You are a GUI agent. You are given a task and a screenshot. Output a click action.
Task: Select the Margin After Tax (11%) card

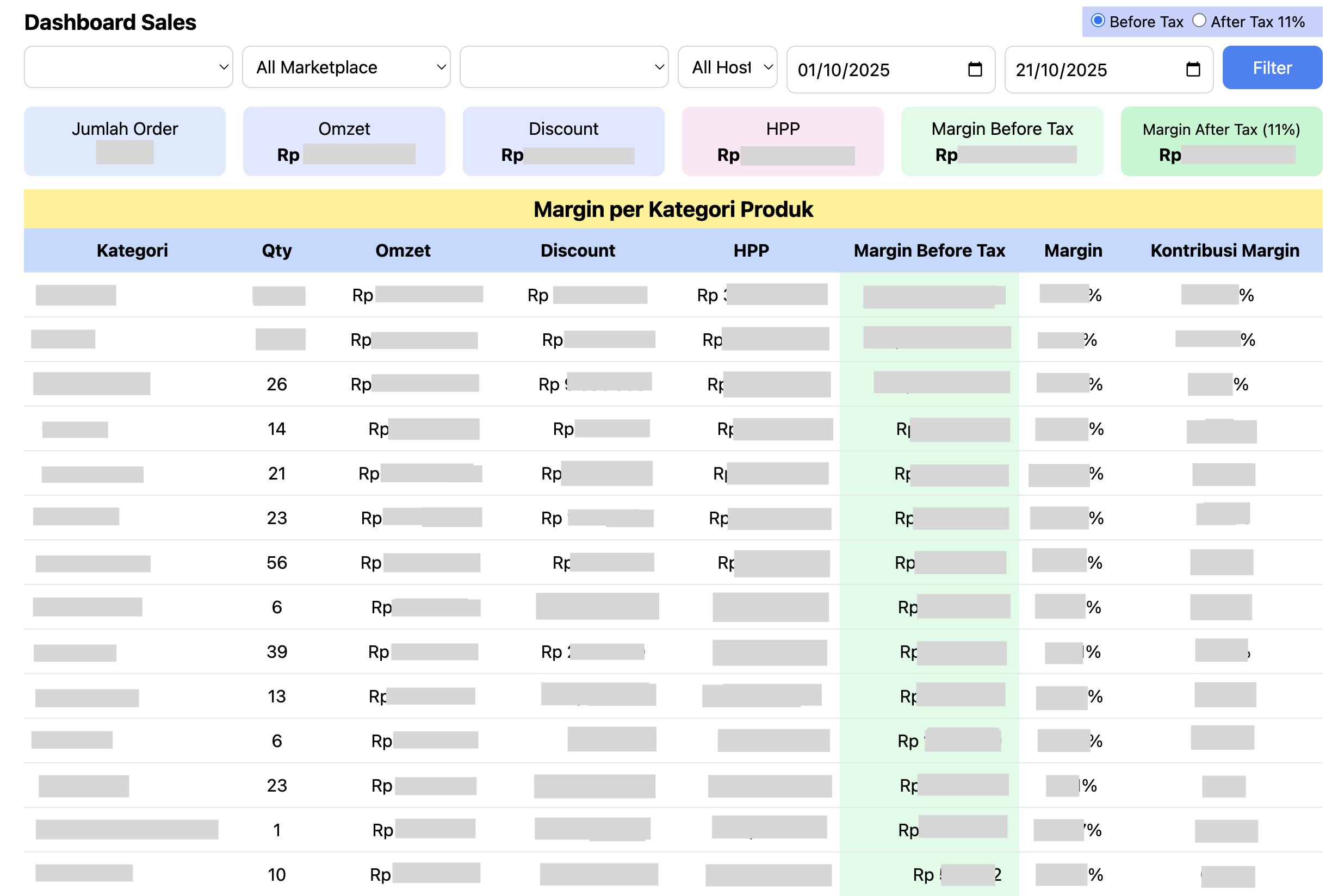(1221, 141)
